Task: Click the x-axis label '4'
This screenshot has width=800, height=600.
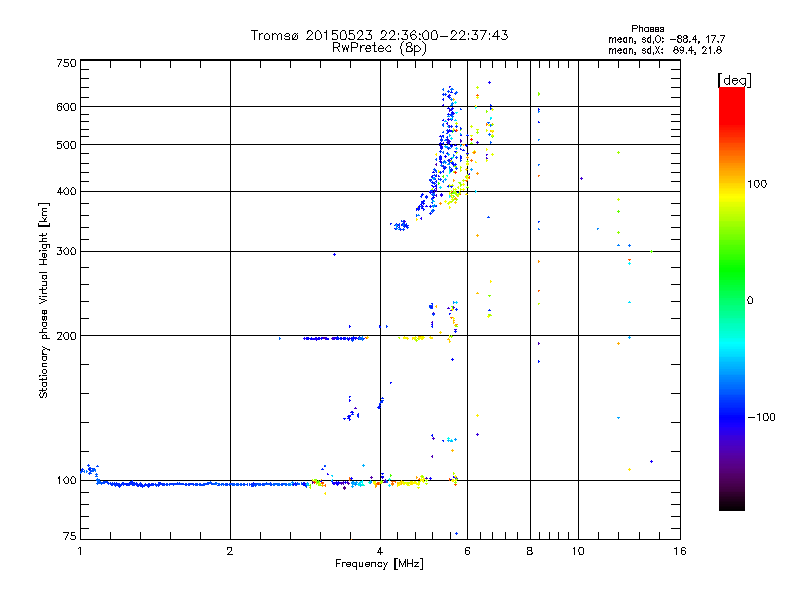Action: pos(380,551)
